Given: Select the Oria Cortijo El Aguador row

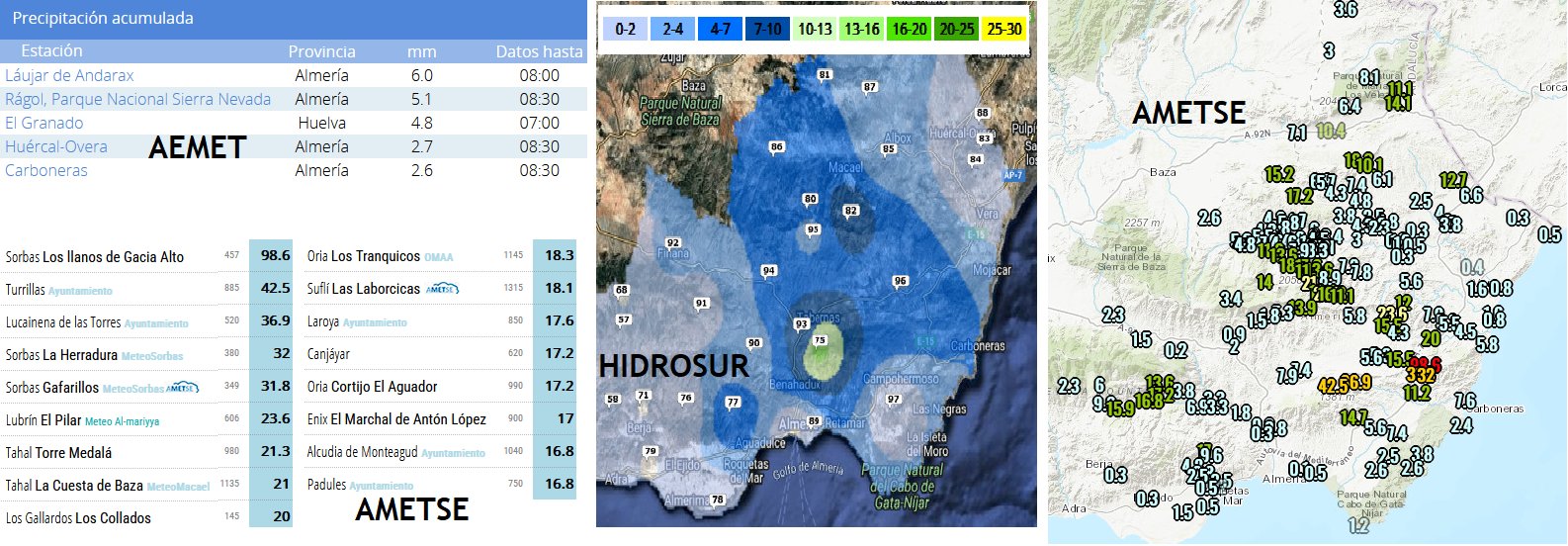Looking at the screenshot, I should (441, 386).
